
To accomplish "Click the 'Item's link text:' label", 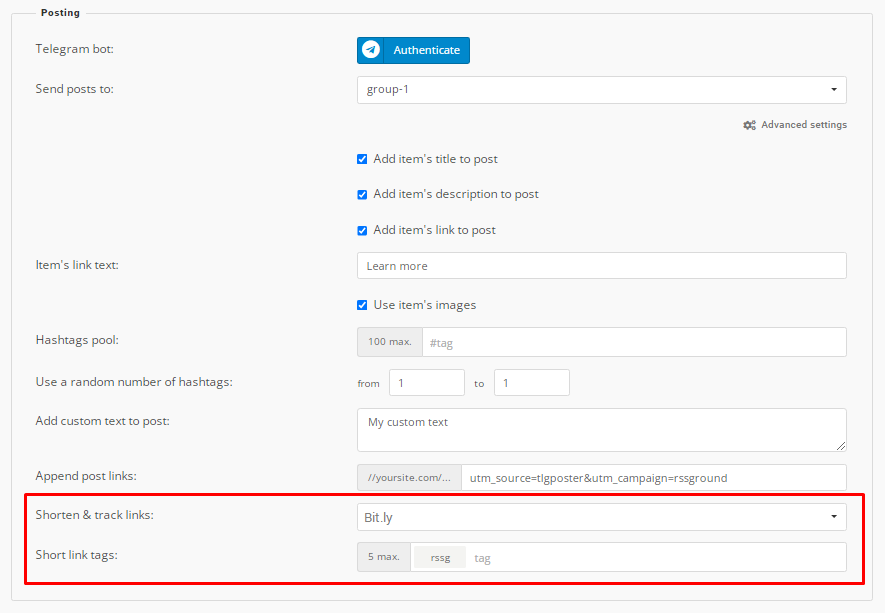I will pyautogui.click(x=77, y=265).
